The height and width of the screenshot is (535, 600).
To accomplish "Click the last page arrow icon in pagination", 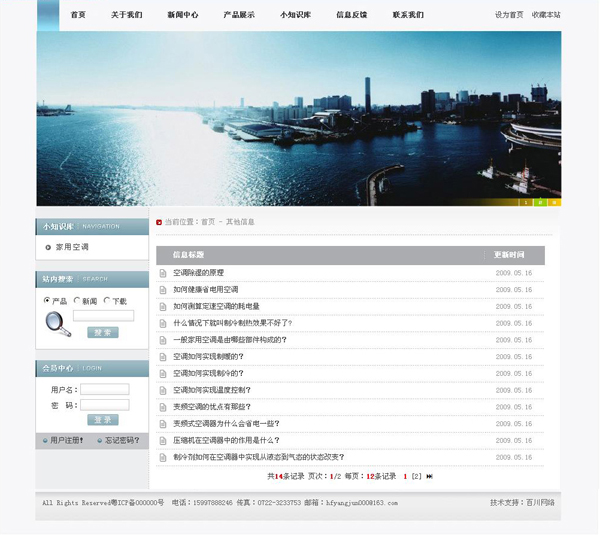I will [x=430, y=476].
